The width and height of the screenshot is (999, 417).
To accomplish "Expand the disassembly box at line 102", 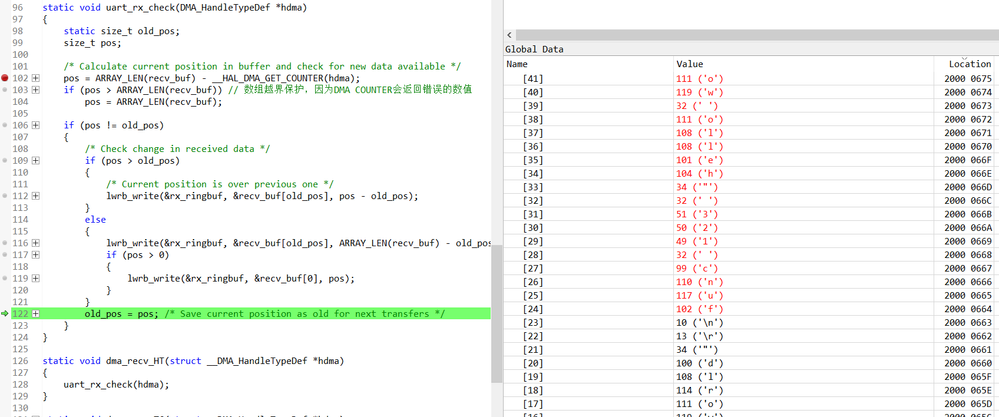I will [x=36, y=78].
